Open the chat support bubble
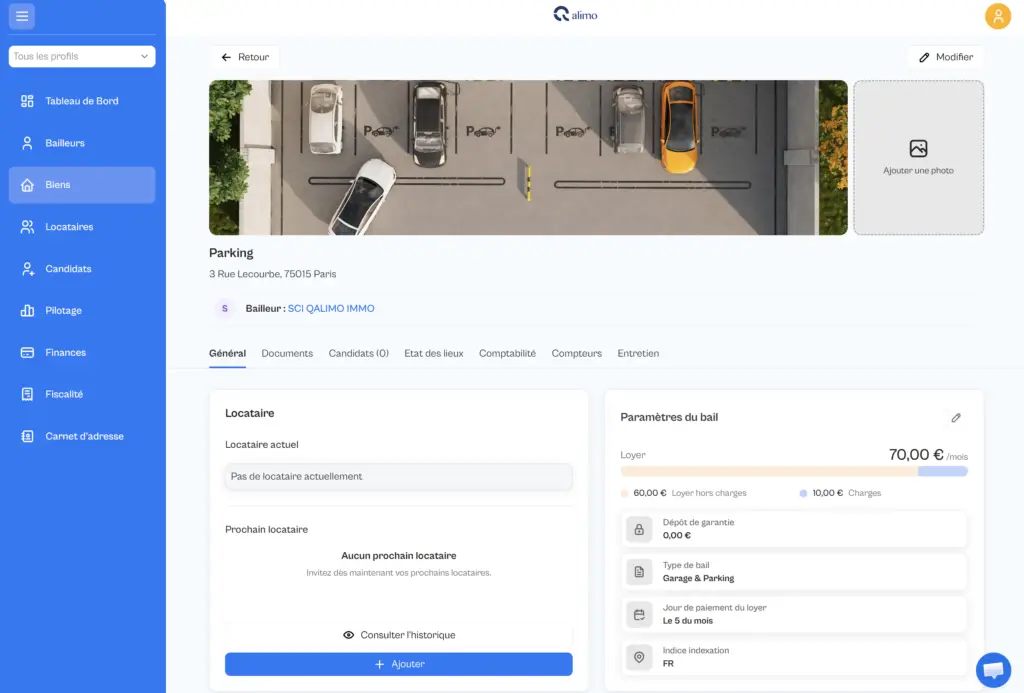Image resolution: width=1024 pixels, height=693 pixels. point(993,669)
